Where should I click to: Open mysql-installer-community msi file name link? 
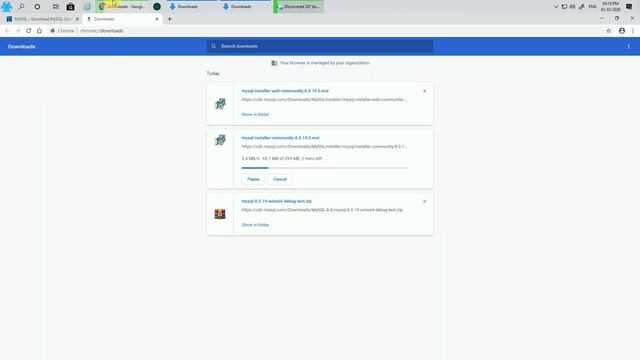[x=280, y=138]
